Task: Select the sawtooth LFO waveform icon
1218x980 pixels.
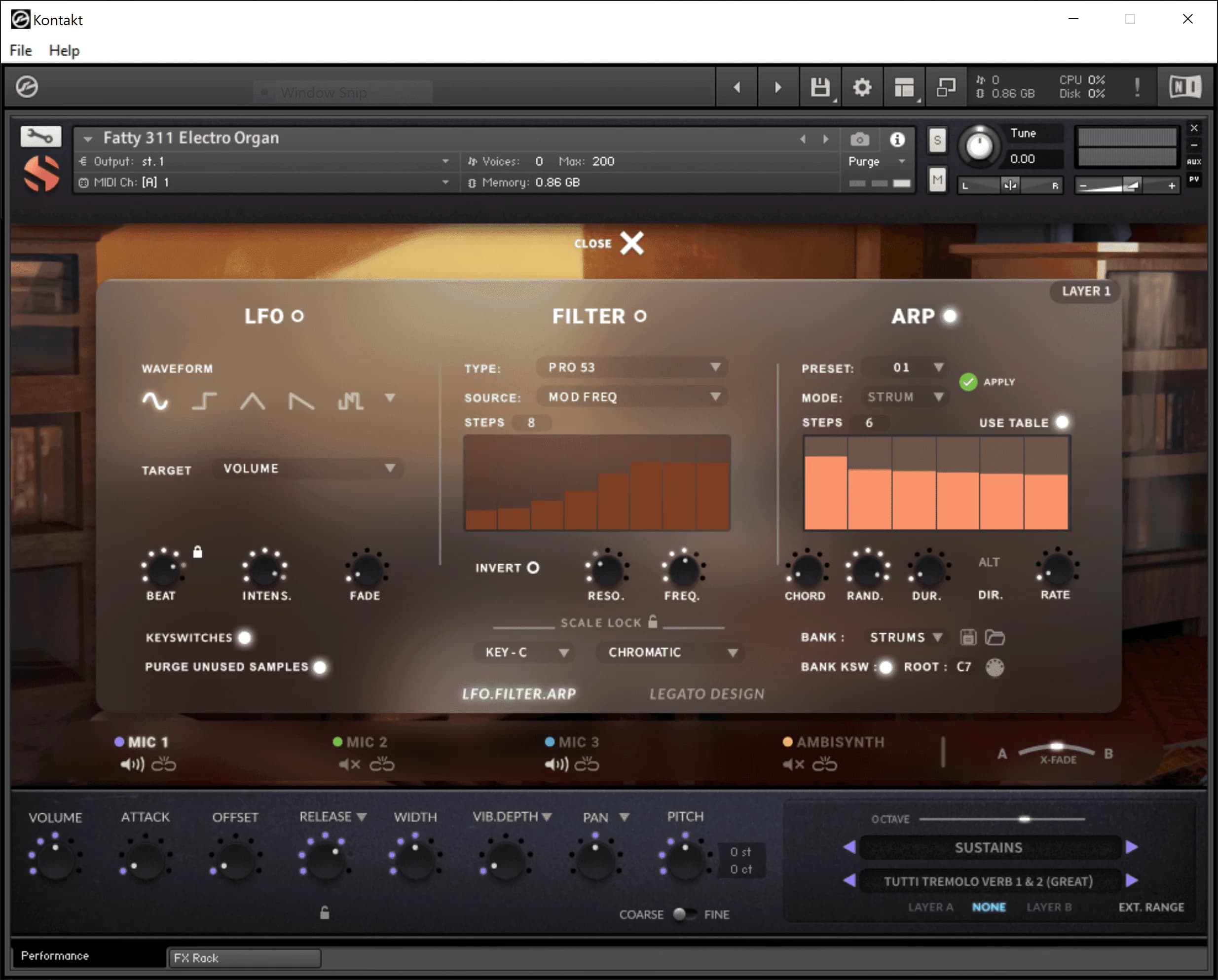Action: pos(301,401)
